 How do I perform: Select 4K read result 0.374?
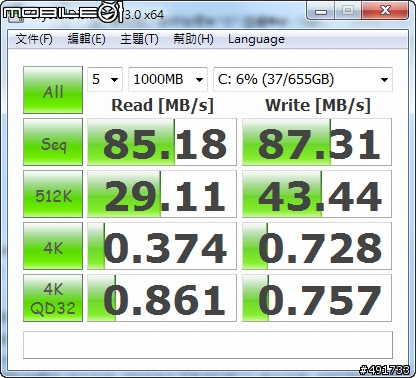point(162,246)
